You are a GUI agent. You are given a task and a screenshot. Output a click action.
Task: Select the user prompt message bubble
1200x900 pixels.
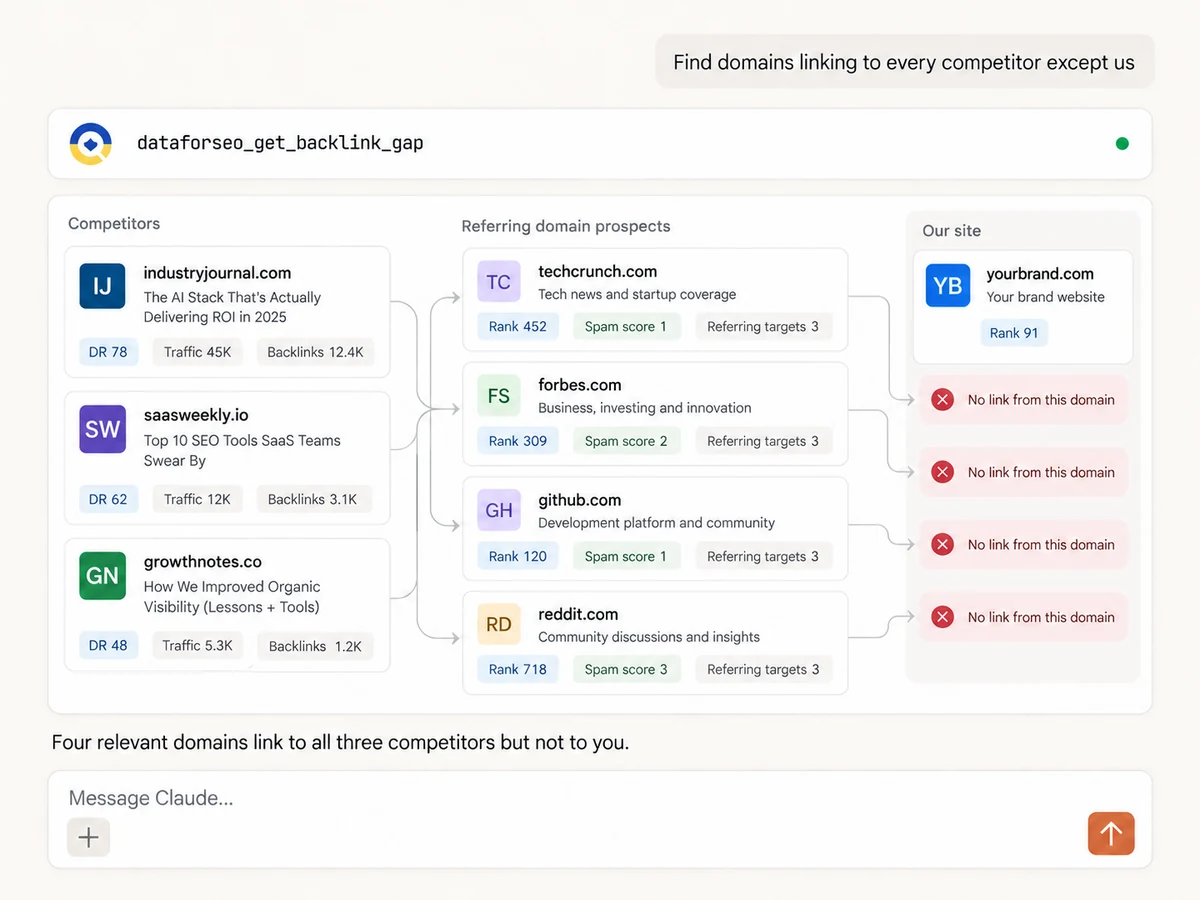904,62
